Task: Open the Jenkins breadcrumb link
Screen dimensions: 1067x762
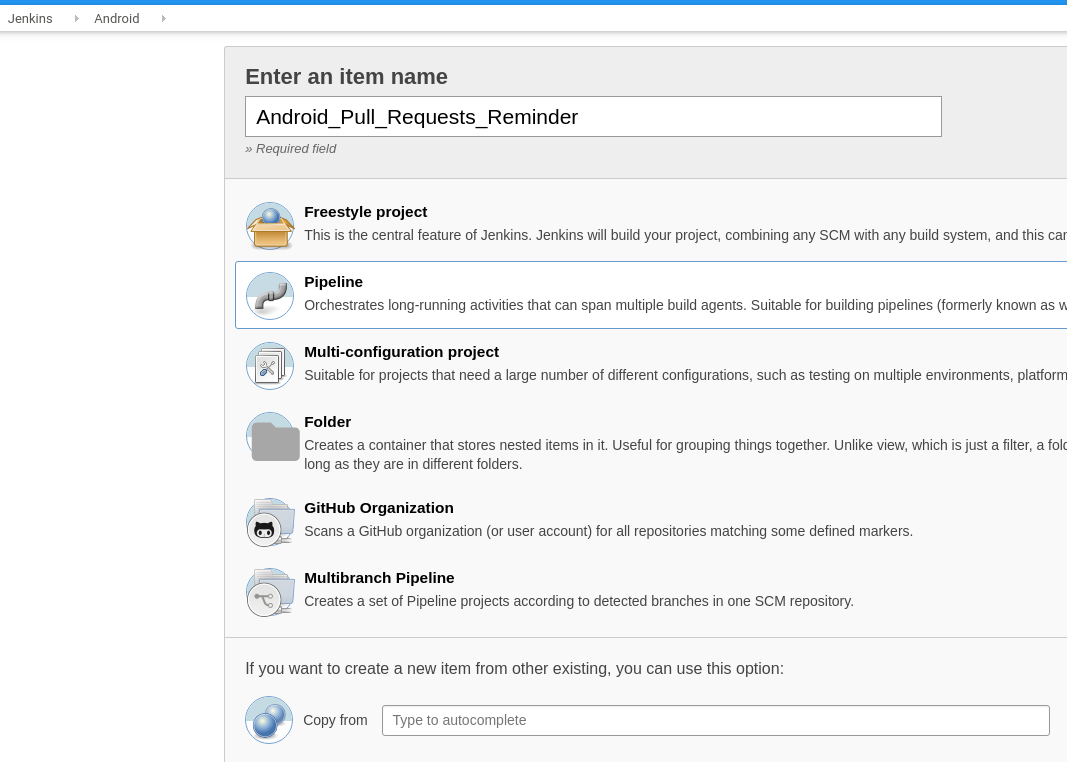Action: click(30, 18)
